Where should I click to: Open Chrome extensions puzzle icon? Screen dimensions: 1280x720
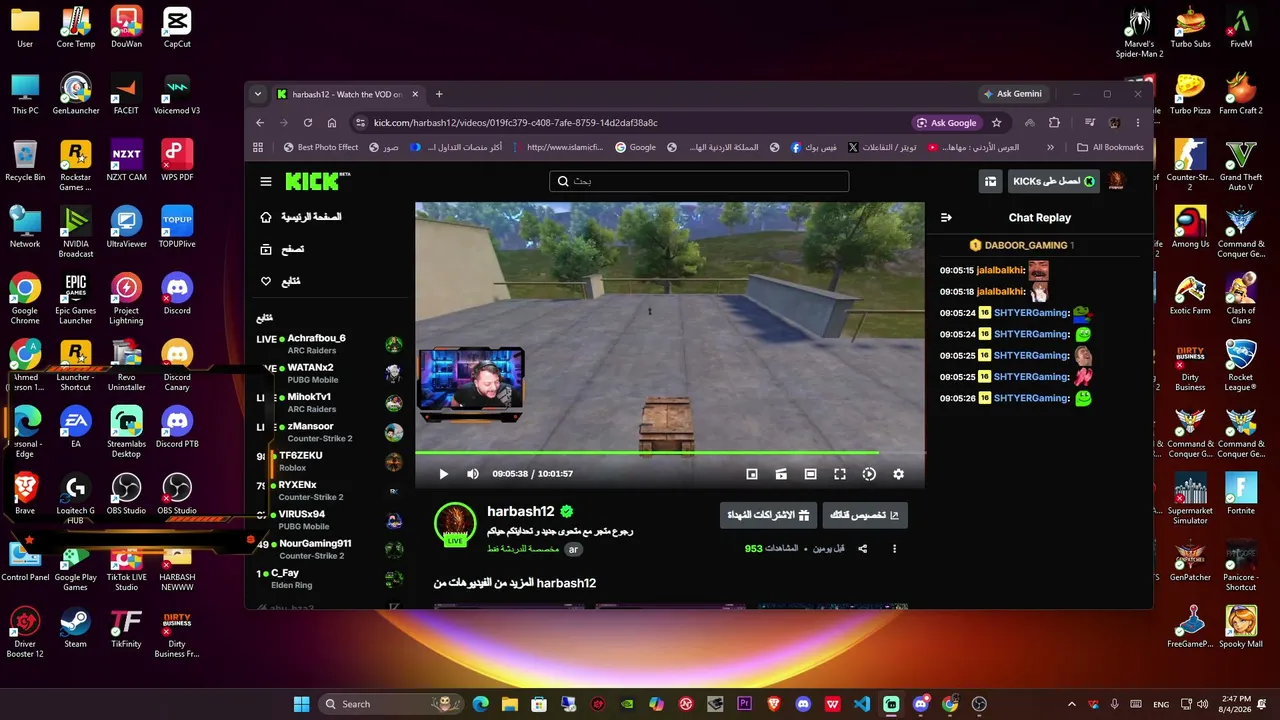1054,123
